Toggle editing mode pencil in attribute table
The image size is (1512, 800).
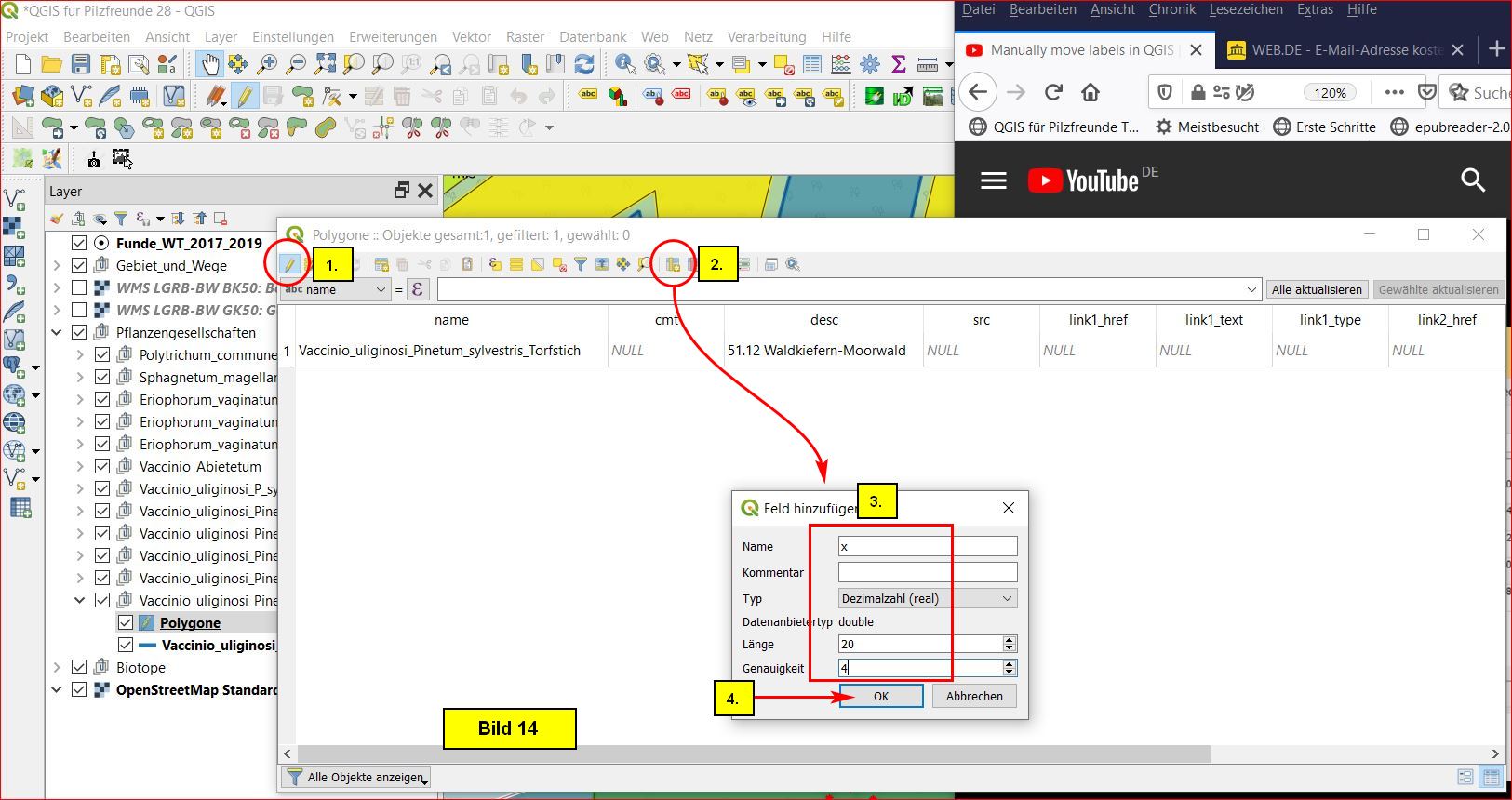(289, 265)
